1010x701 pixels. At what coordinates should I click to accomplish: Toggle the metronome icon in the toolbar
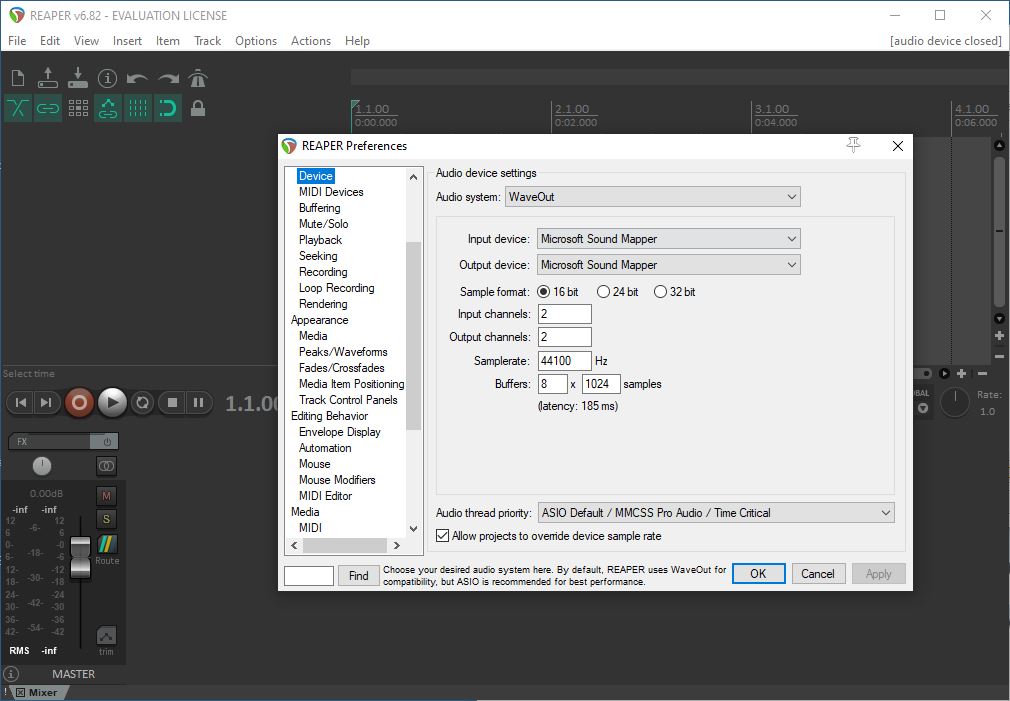198,78
